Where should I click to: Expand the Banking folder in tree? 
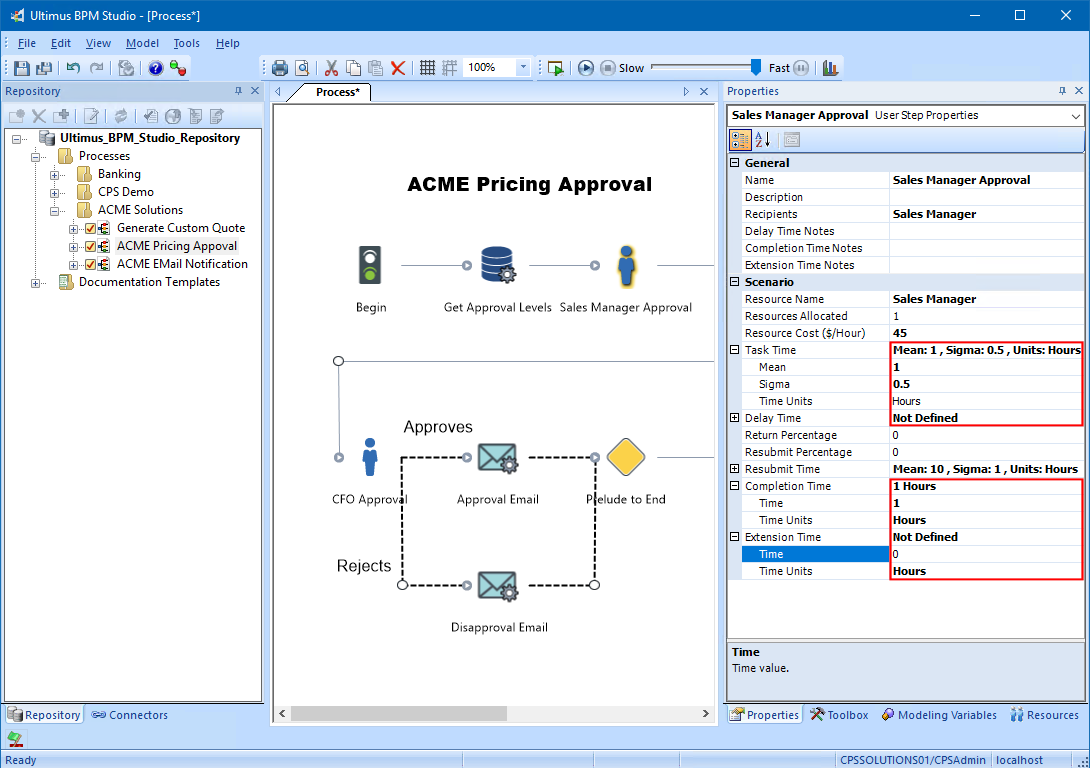point(56,174)
